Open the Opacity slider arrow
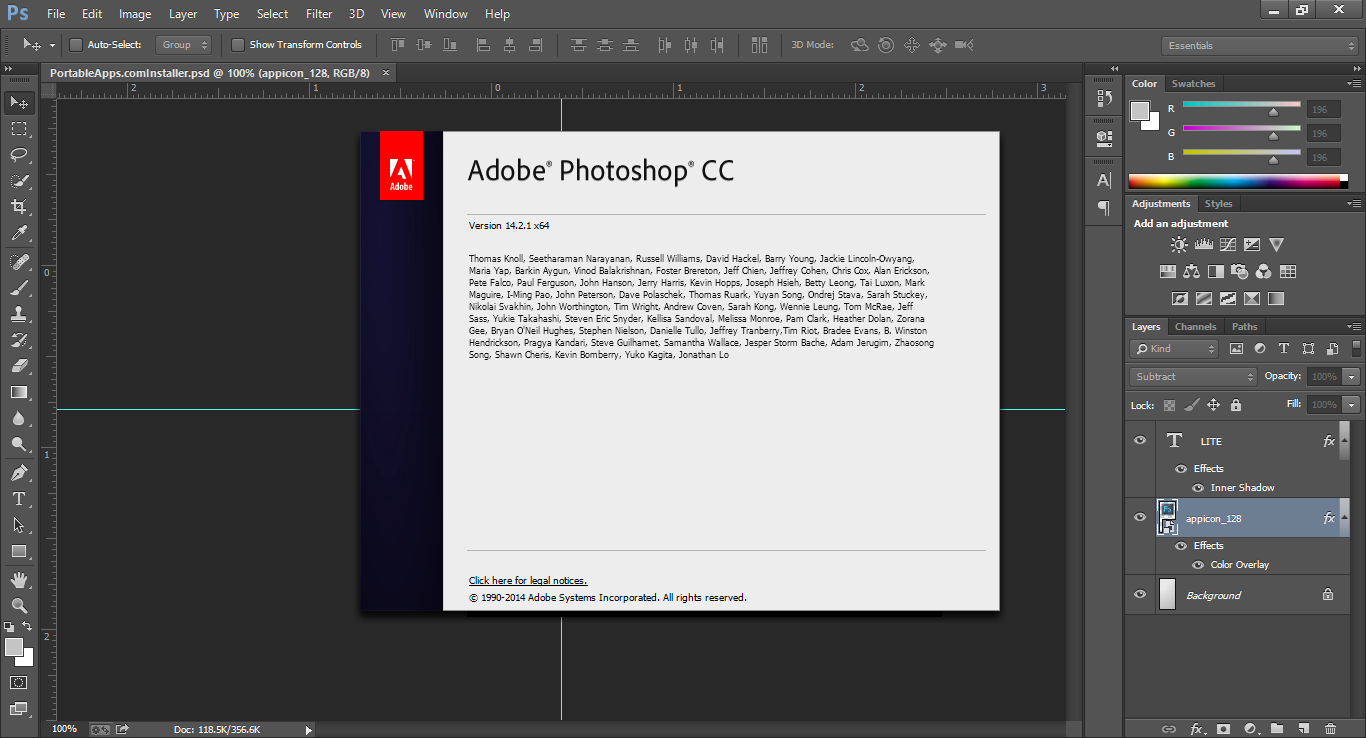The image size is (1366, 738). point(1352,377)
